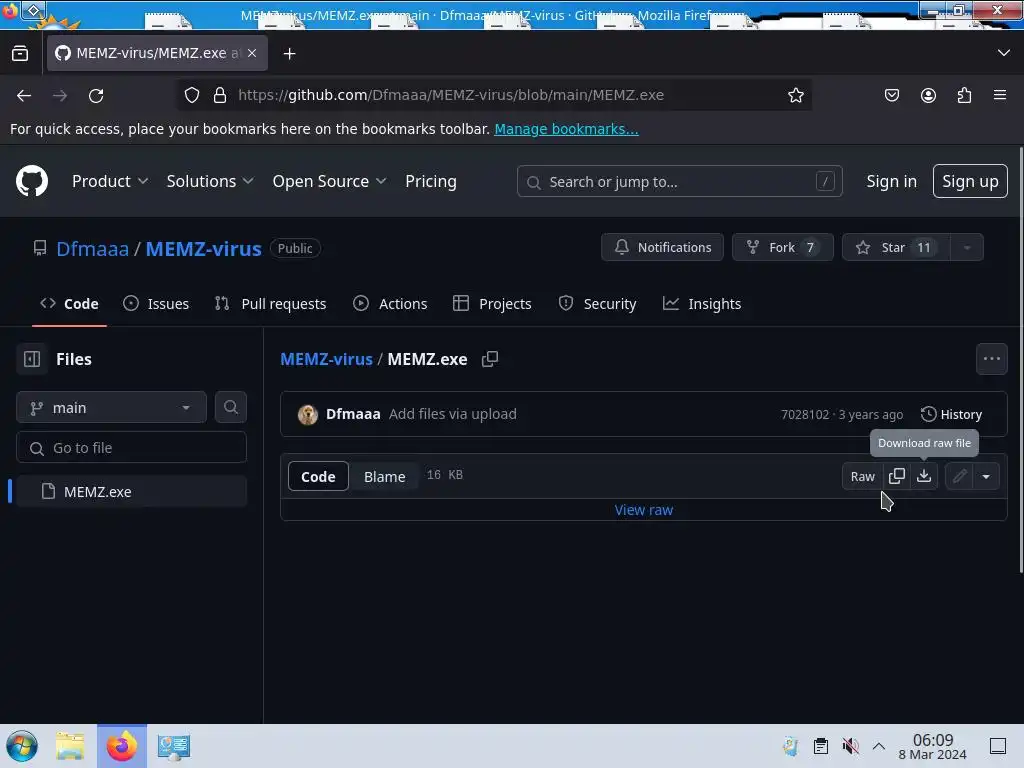Focus the Go to file input

[131, 447]
